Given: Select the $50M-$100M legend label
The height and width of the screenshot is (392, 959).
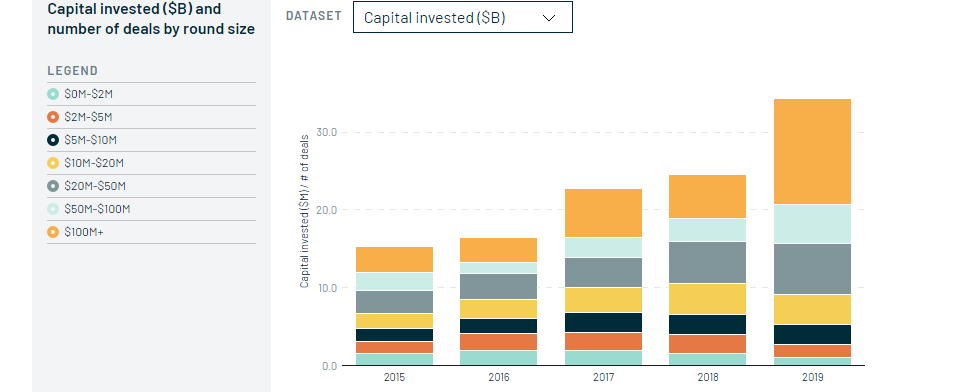Looking at the screenshot, I should 97,209.
